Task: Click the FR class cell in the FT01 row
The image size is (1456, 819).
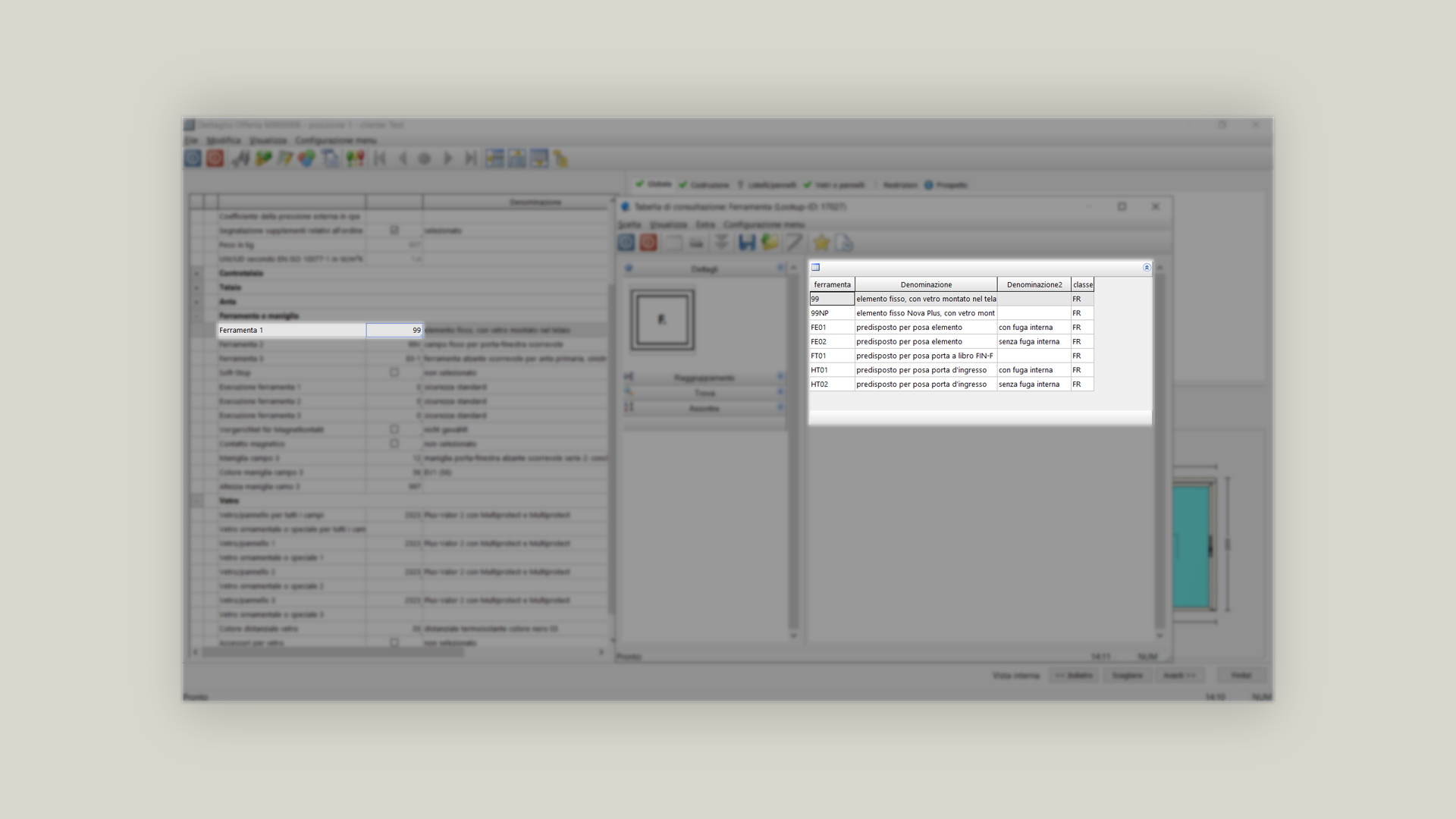Action: click(x=1083, y=356)
